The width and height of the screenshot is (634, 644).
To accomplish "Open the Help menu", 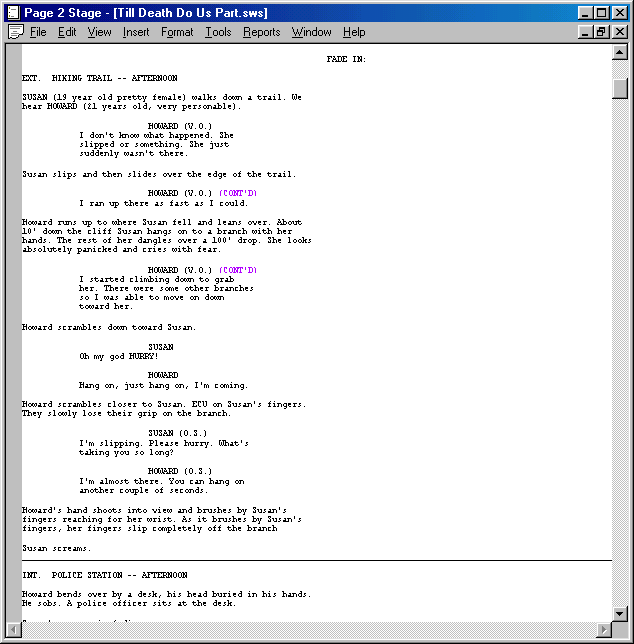I will point(354,32).
